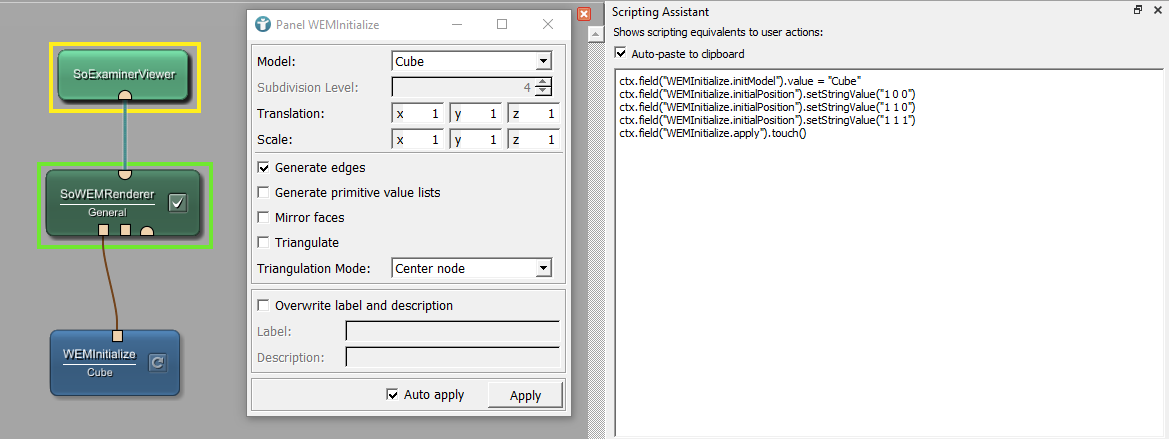Click the Subdivision Level spinner arrows
This screenshot has width=1169, height=439.
(543, 87)
